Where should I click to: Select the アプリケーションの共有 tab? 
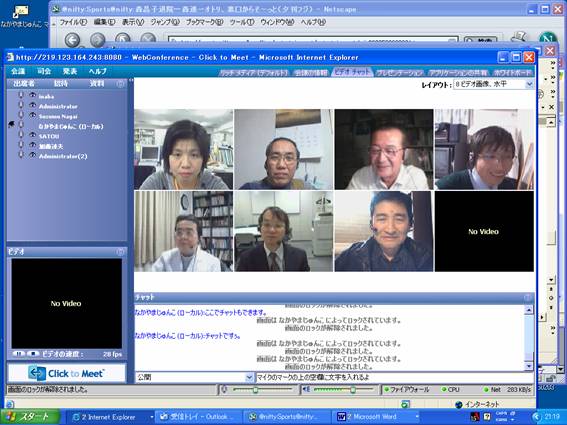tap(458, 73)
